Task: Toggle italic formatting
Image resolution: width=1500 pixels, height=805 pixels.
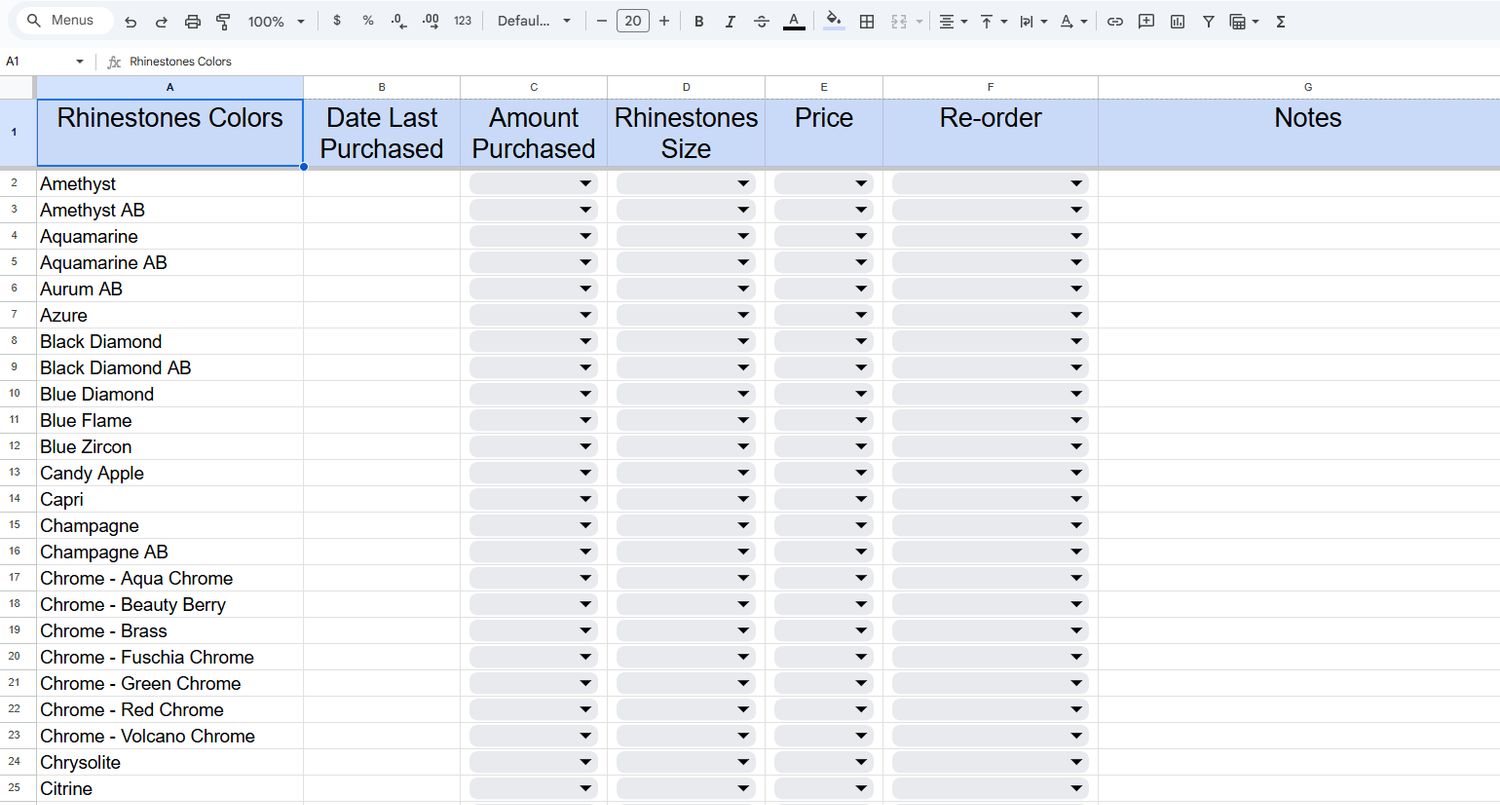Action: coord(730,20)
